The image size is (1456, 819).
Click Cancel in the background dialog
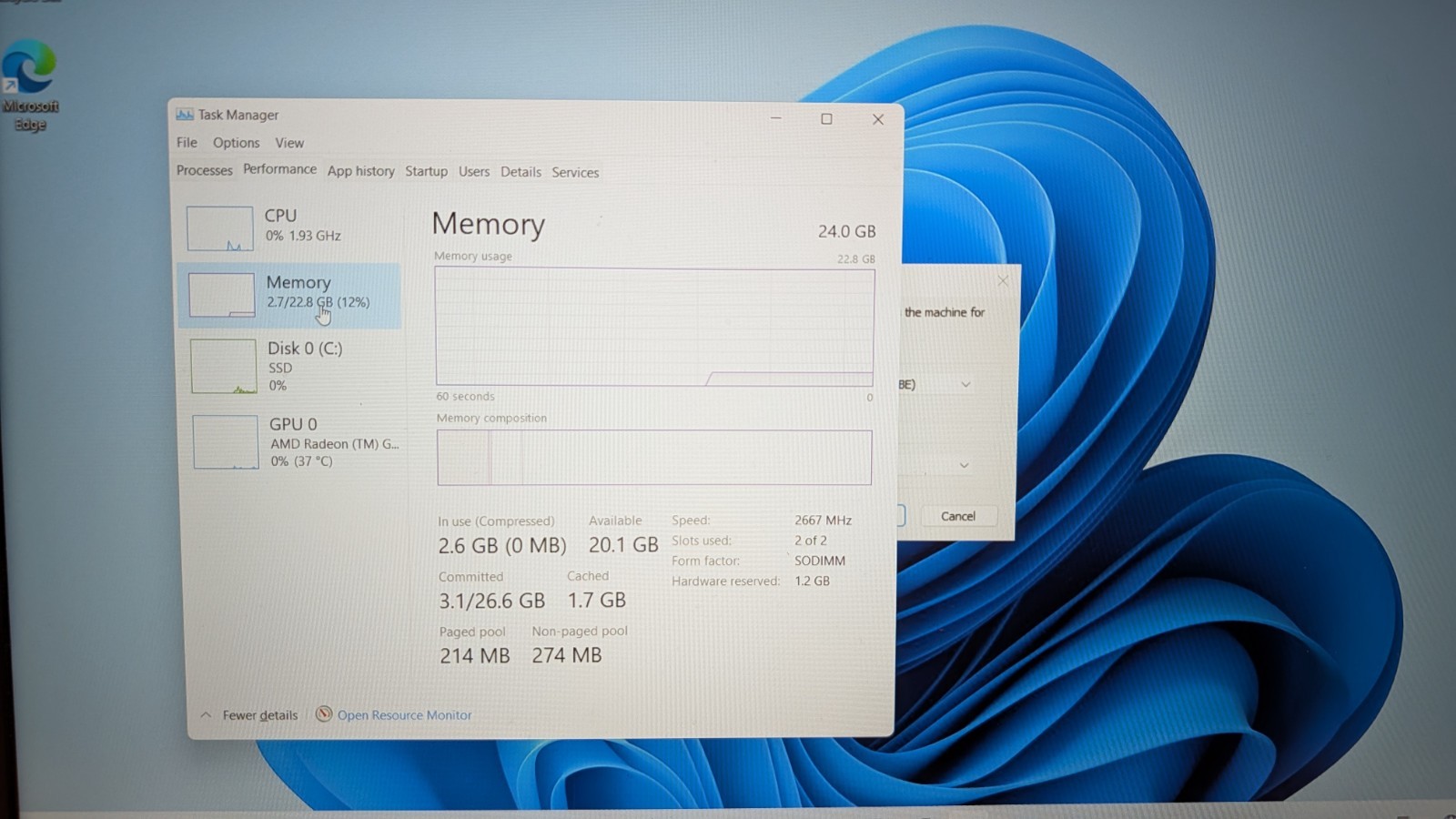958,516
